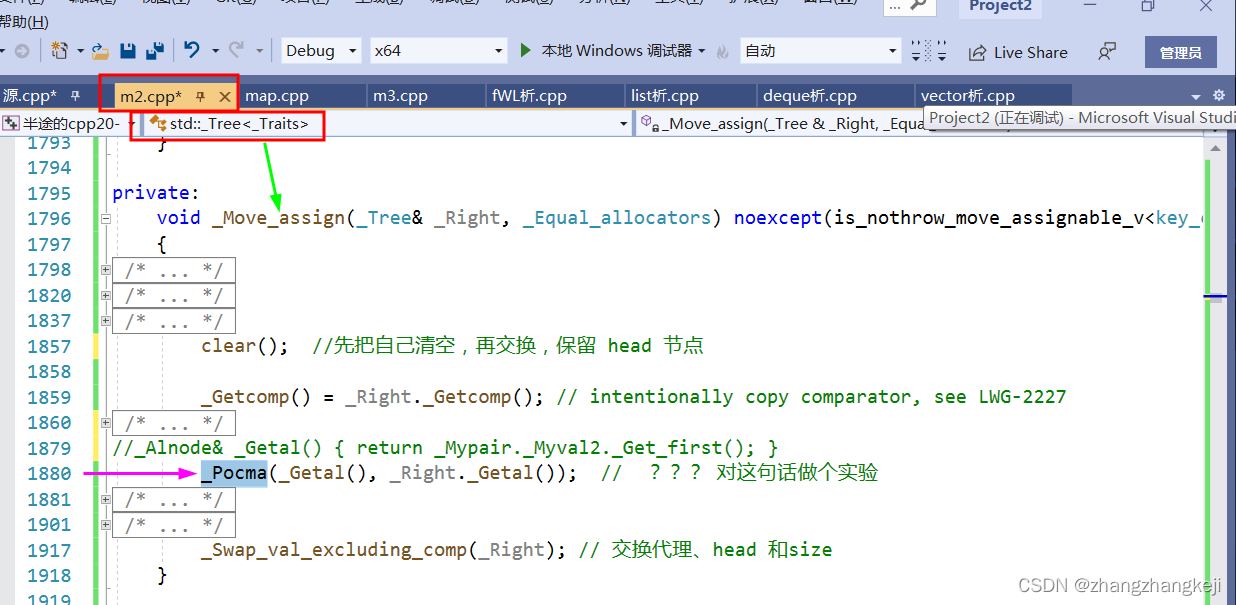Expand the collapsed block at line 1837

click(105, 321)
